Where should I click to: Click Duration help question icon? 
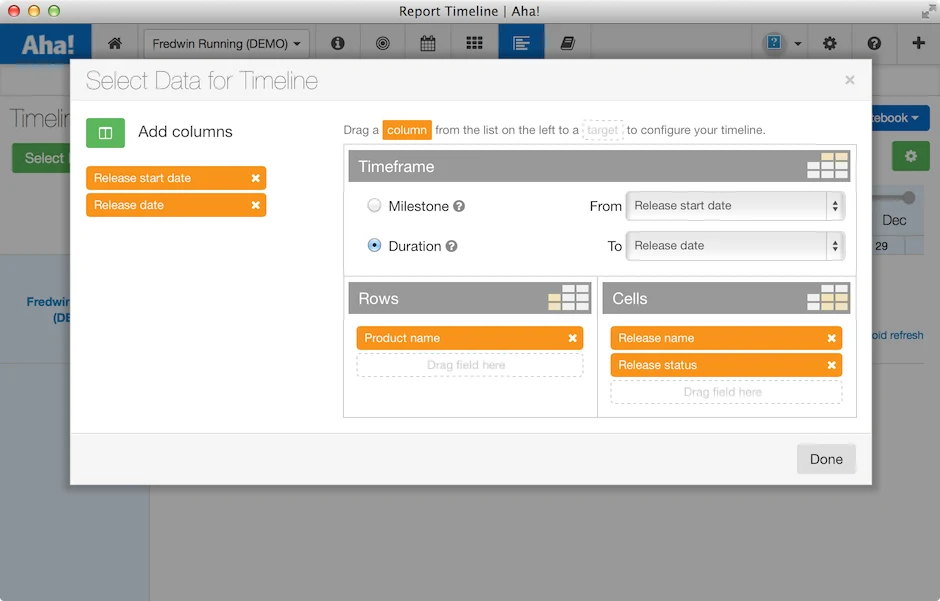tap(451, 246)
